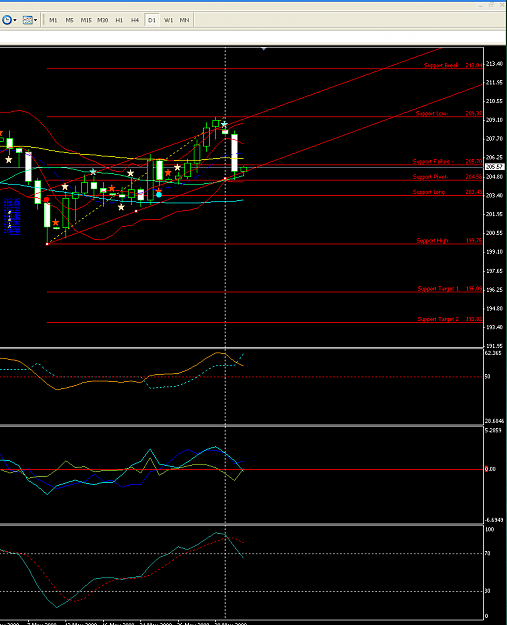Click the separator between main chart and first indicator
Image resolution: width=507 pixels, height=625 pixels.
point(242,348)
